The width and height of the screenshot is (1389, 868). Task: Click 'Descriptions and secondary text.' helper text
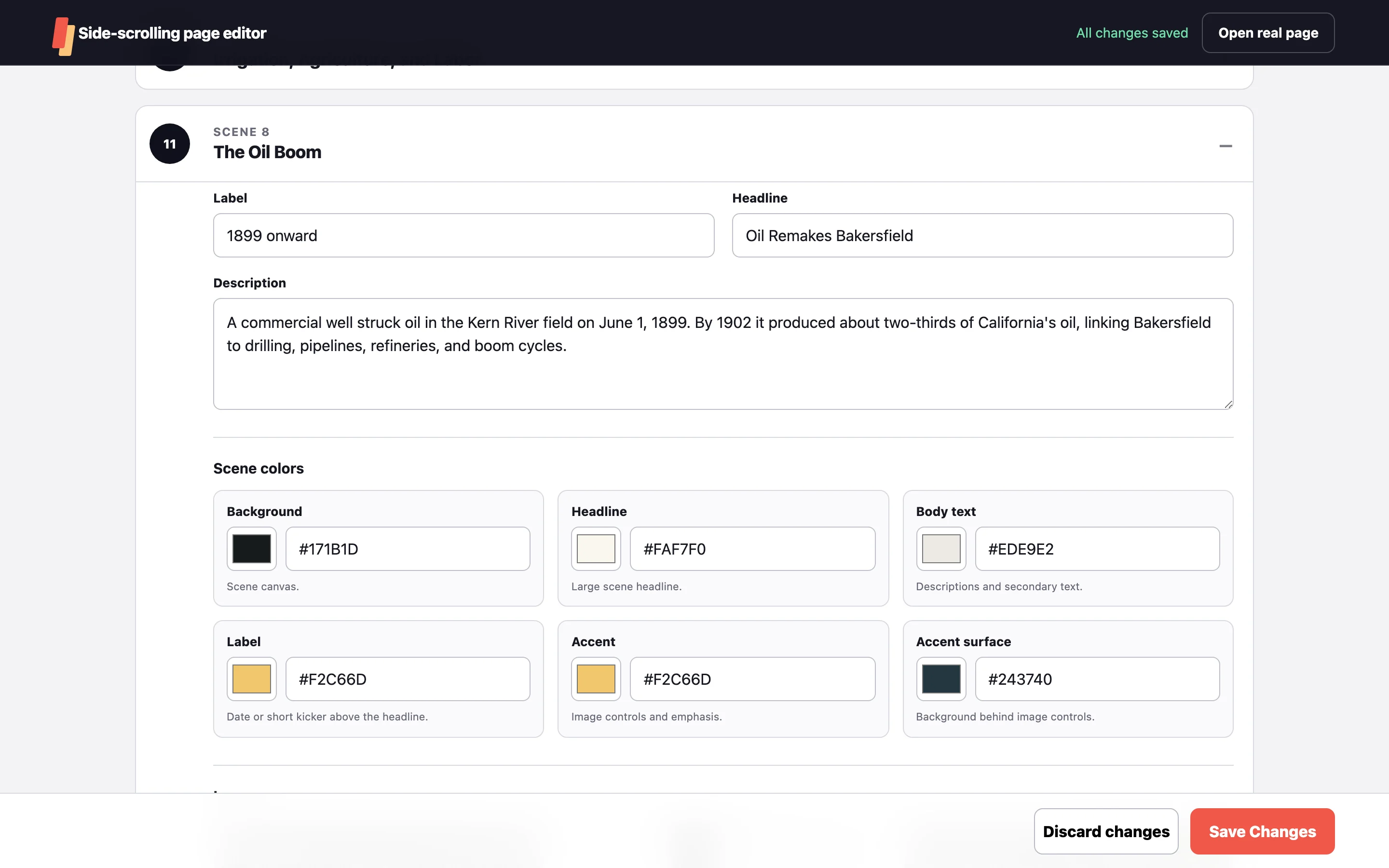pyautogui.click(x=999, y=587)
